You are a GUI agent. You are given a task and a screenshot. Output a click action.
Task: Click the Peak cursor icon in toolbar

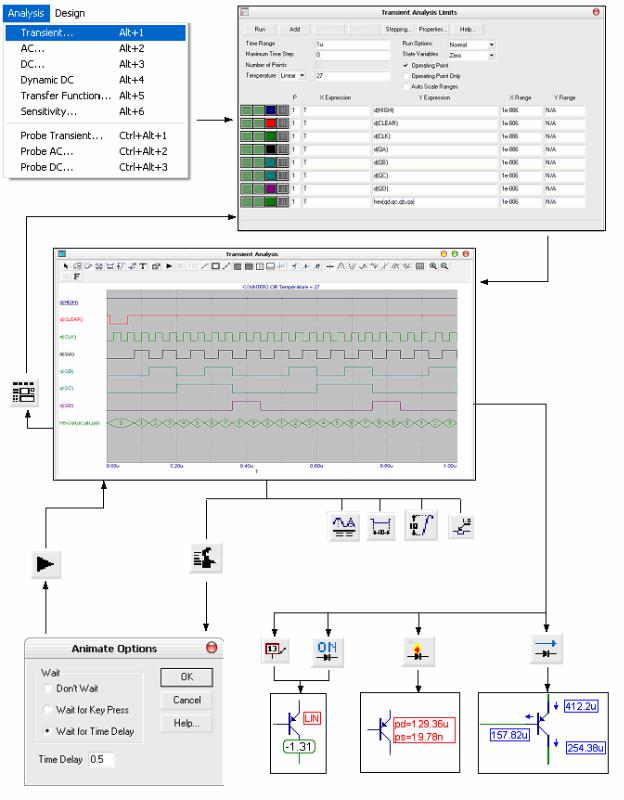[340, 266]
